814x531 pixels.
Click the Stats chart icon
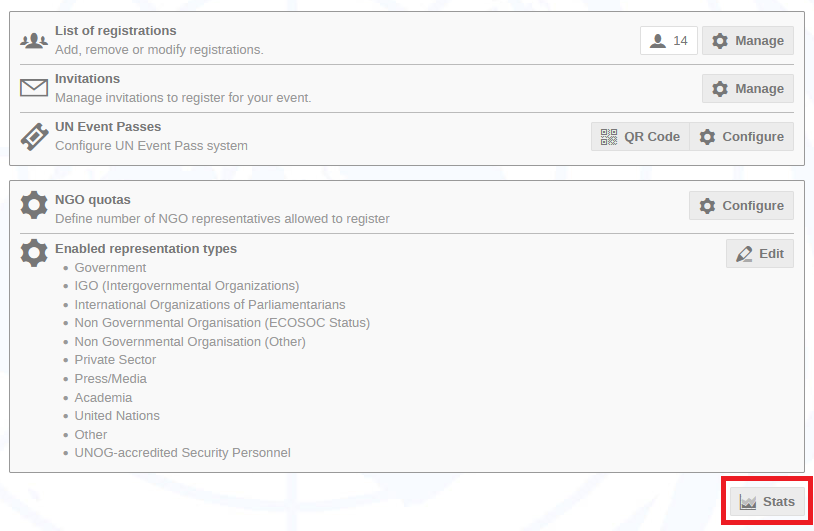click(x=748, y=502)
